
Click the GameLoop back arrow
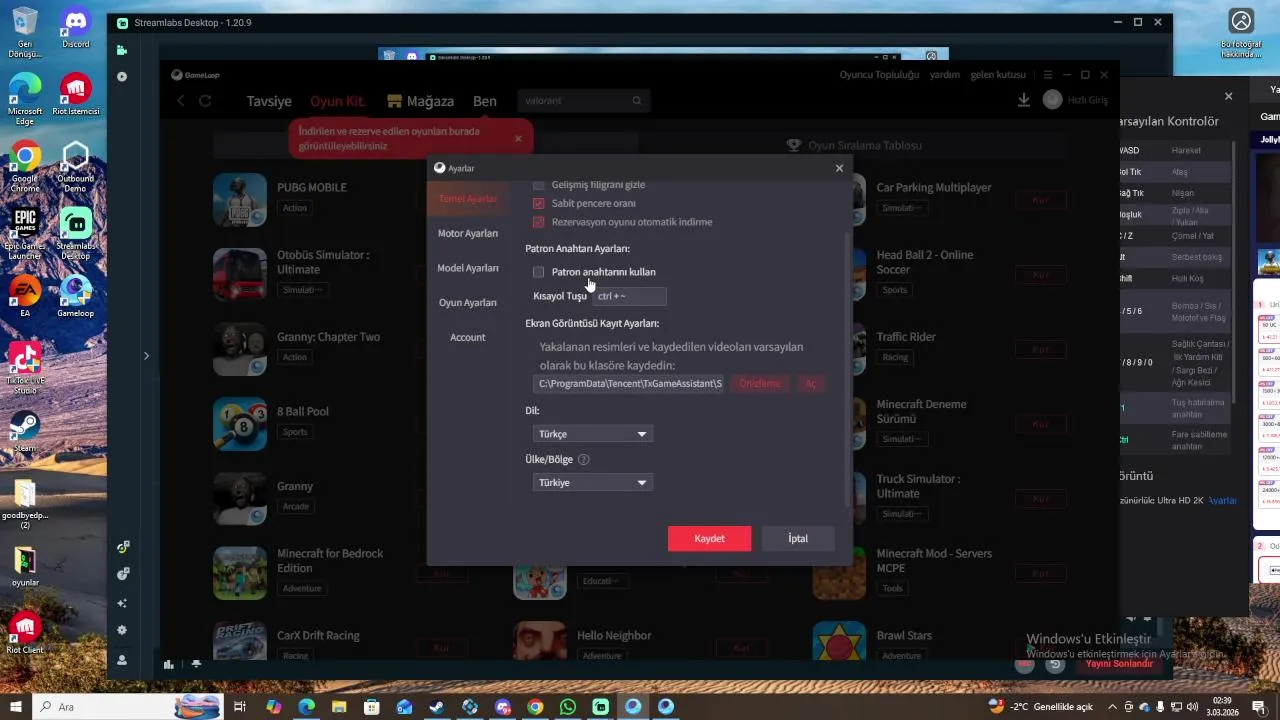(181, 100)
